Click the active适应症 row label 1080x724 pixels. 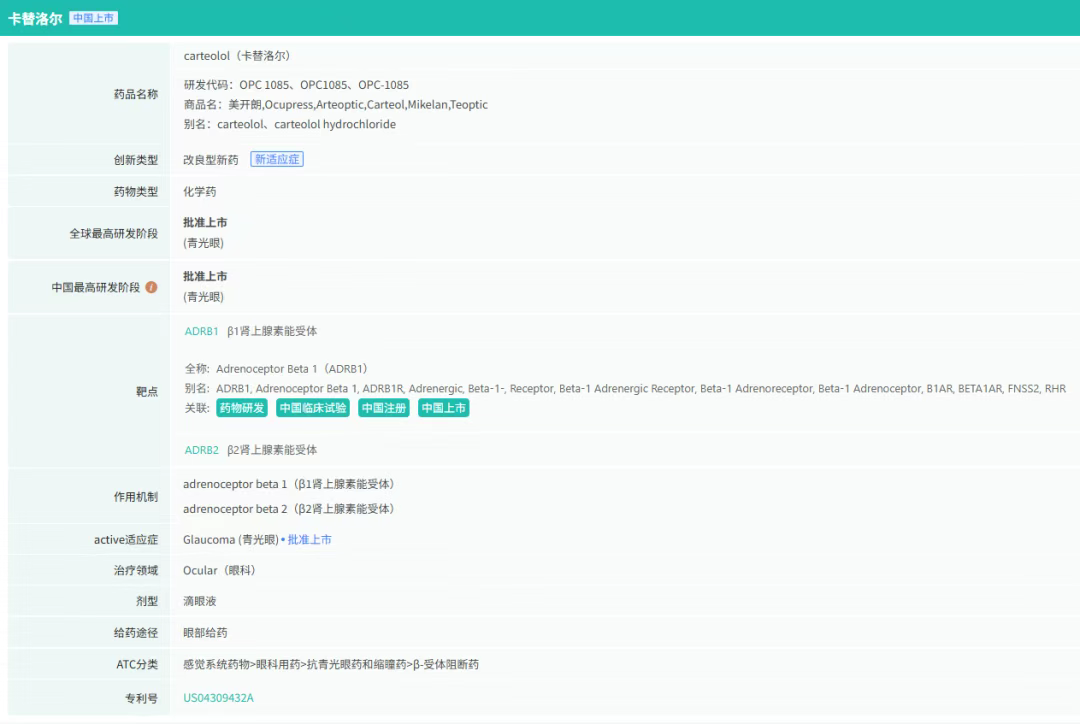pyautogui.click(x=126, y=539)
